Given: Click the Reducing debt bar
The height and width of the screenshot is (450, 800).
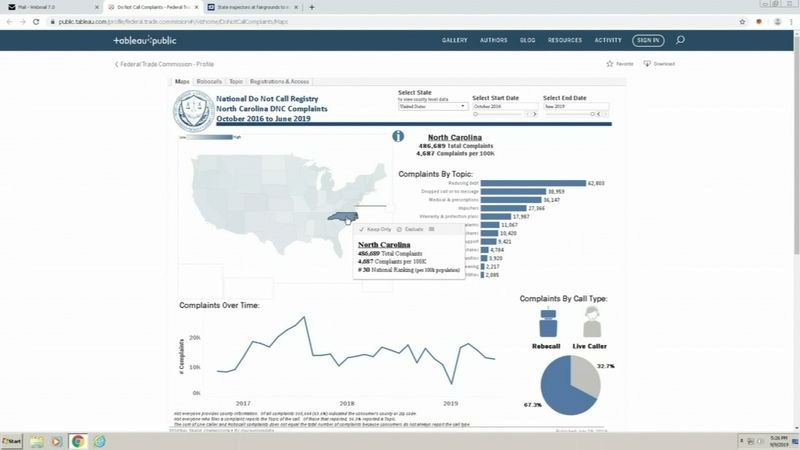Looking at the screenshot, I should pyautogui.click(x=533, y=183).
